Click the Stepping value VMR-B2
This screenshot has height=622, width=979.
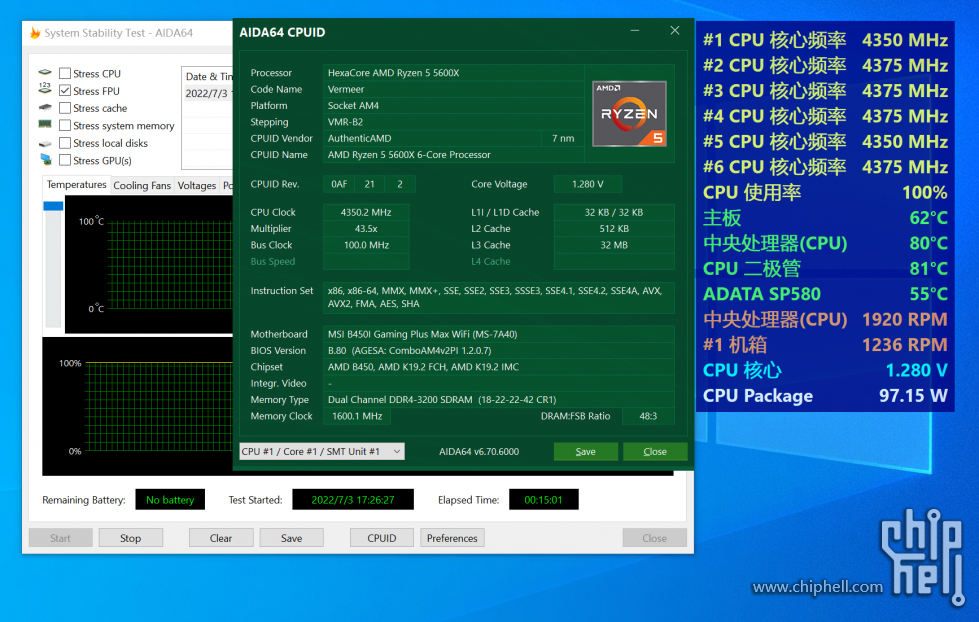pos(454,122)
